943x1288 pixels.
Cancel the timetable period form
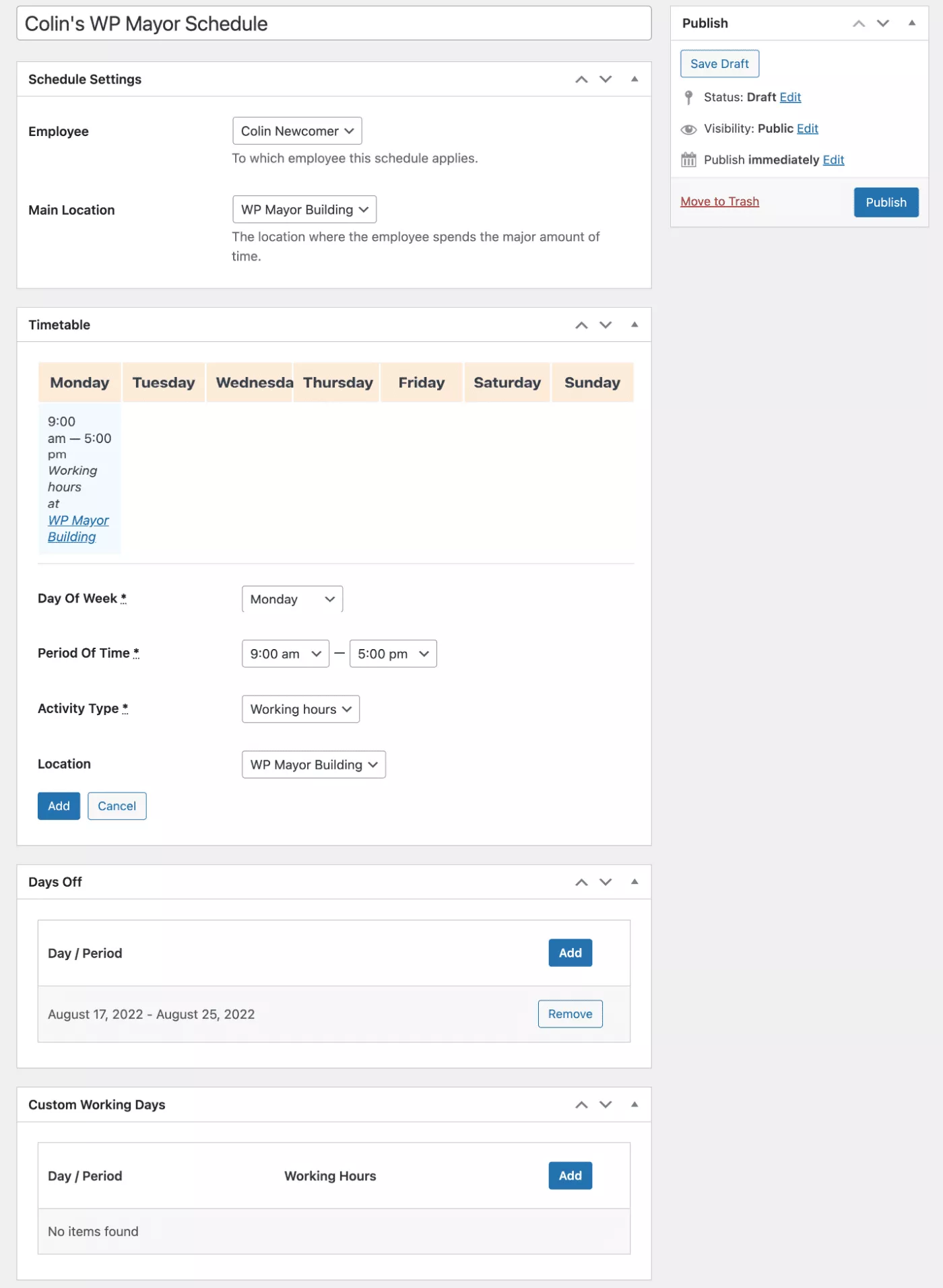pyautogui.click(x=117, y=806)
